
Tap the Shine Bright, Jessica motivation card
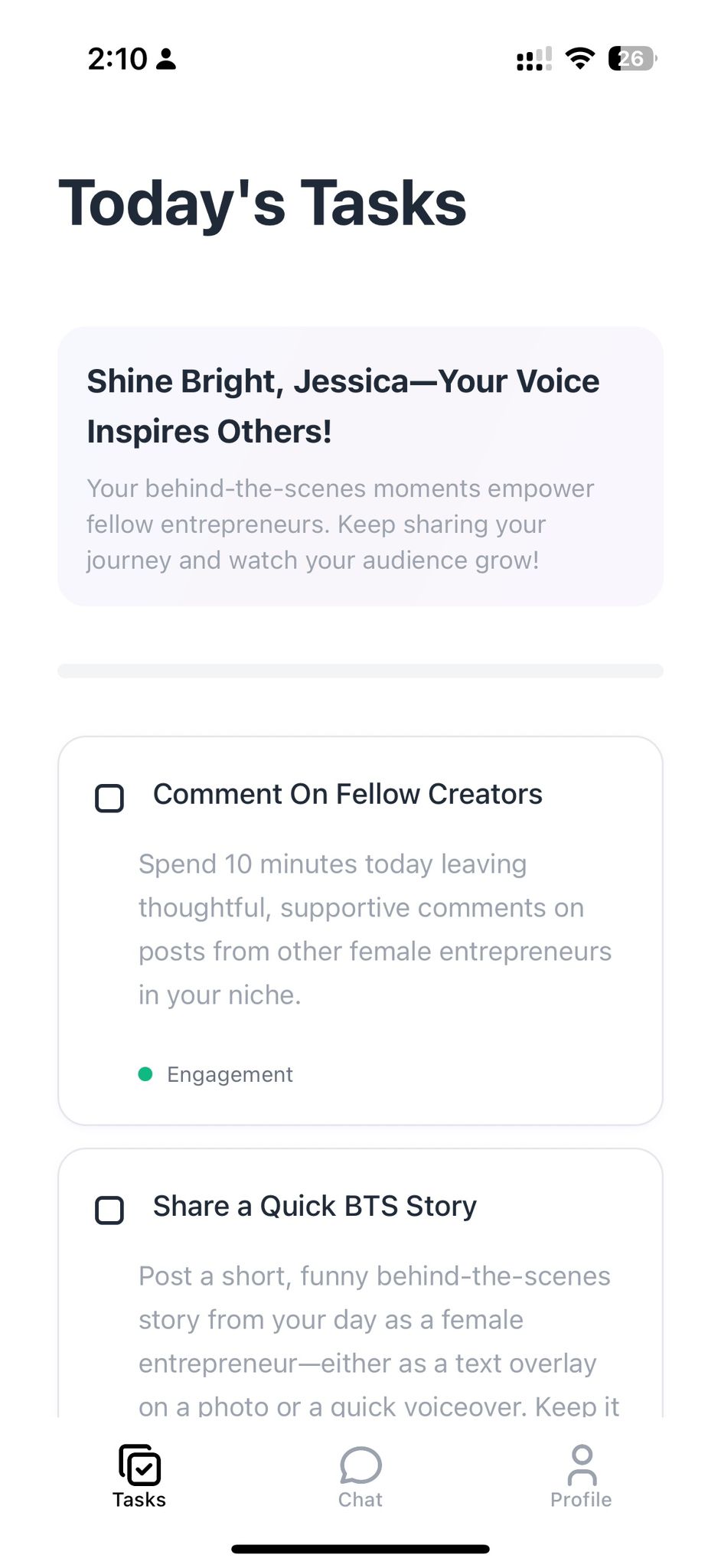coord(360,466)
